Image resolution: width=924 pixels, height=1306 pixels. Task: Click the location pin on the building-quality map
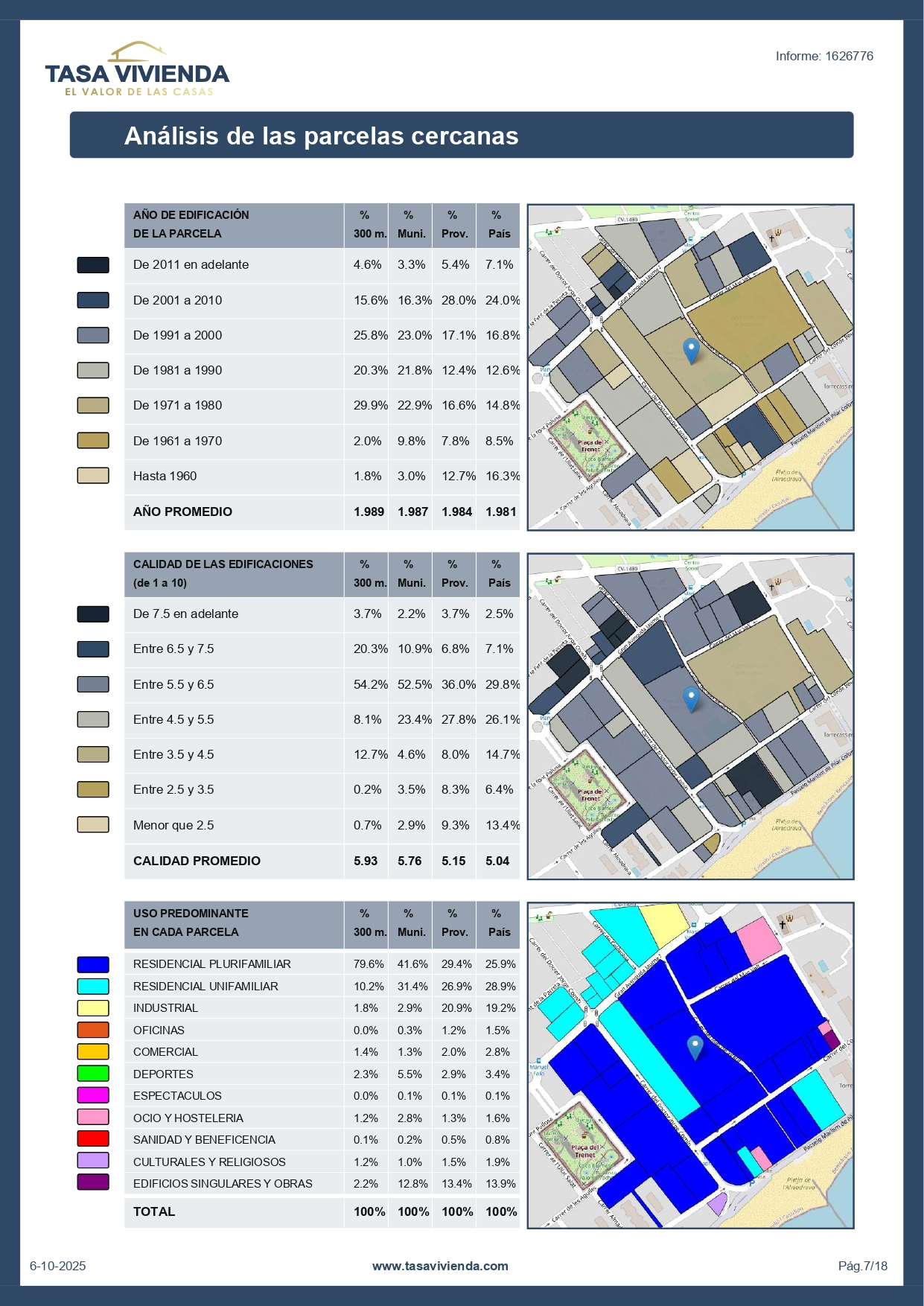coord(691,698)
